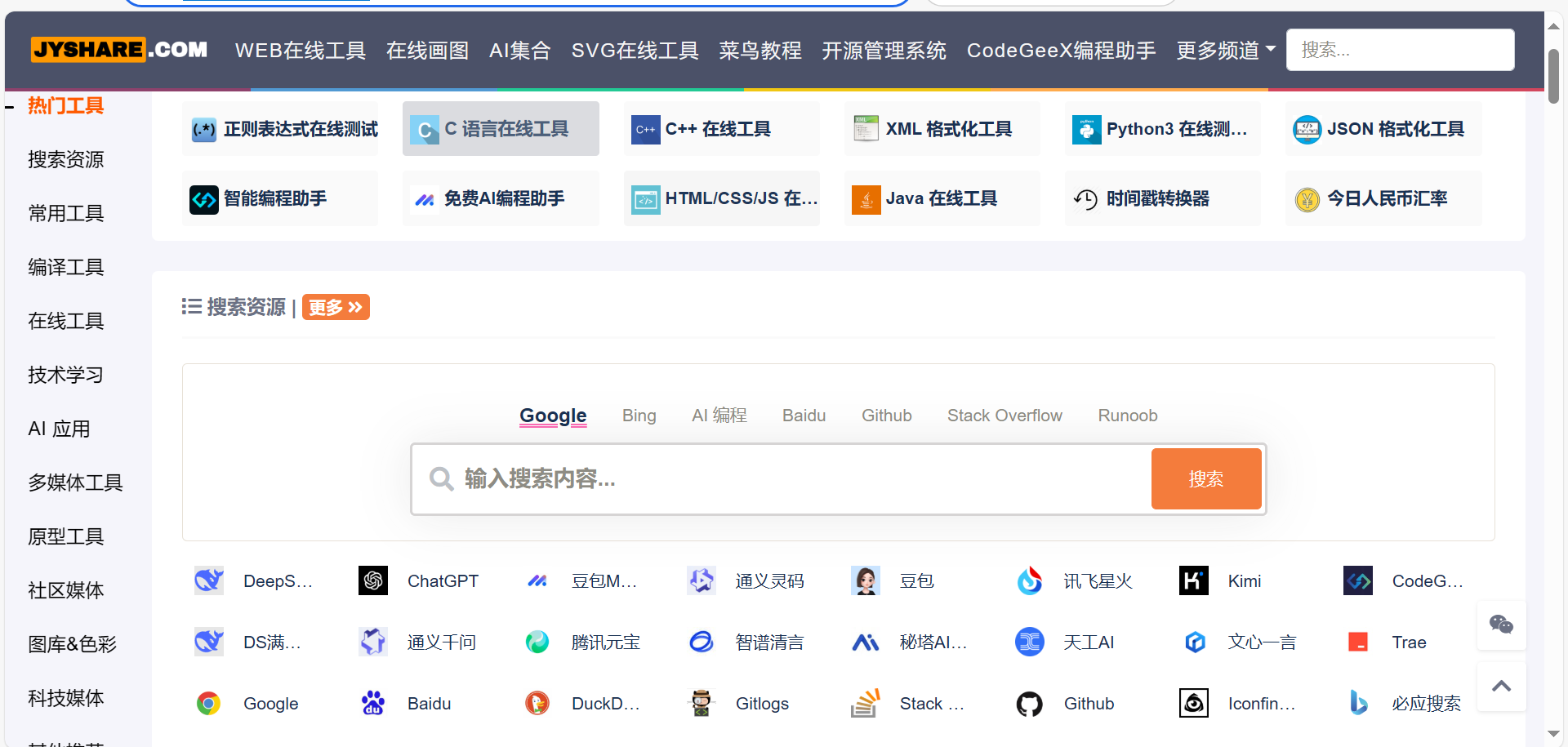The image size is (1568, 747).
Task: Focus the 输入搜索内容 search box
Action: [x=782, y=478]
